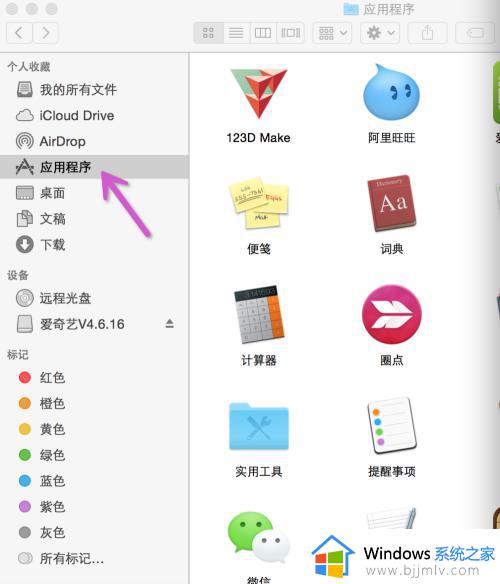The width and height of the screenshot is (500, 584).
Task: Click the 实用工具 label text
Action: click(259, 472)
